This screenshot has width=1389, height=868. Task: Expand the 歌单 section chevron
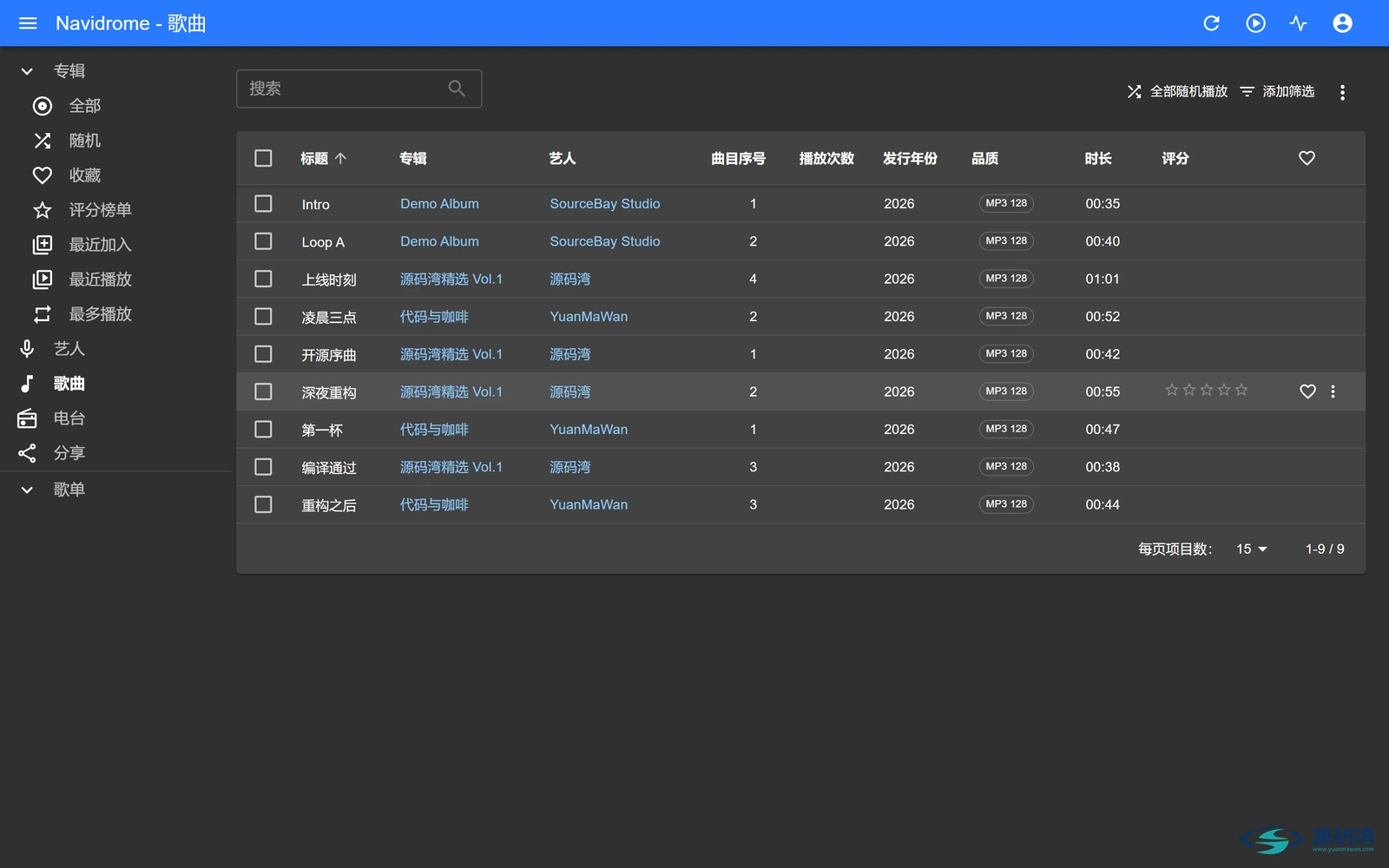coord(27,490)
